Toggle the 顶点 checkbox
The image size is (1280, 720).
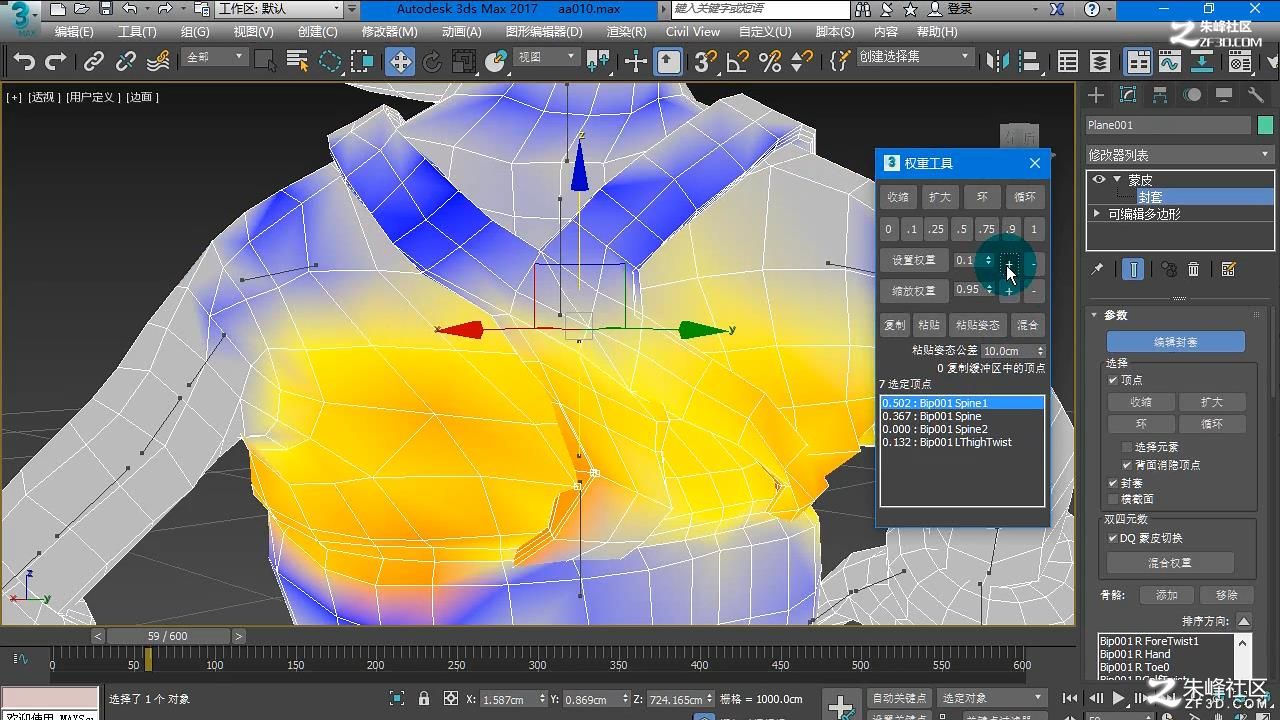1113,380
